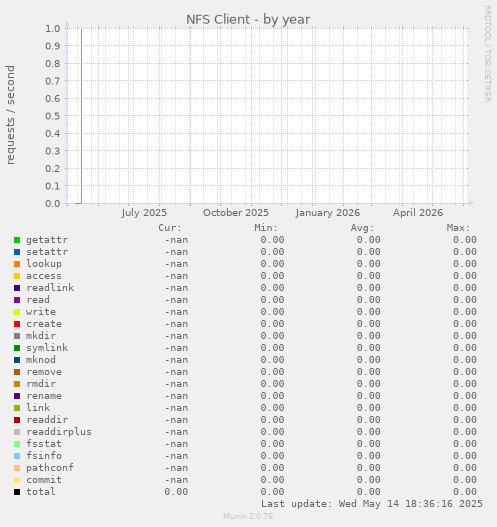Click the Min value 0.00 for rmdir
The height and width of the screenshot is (527, 497).
coord(273,384)
